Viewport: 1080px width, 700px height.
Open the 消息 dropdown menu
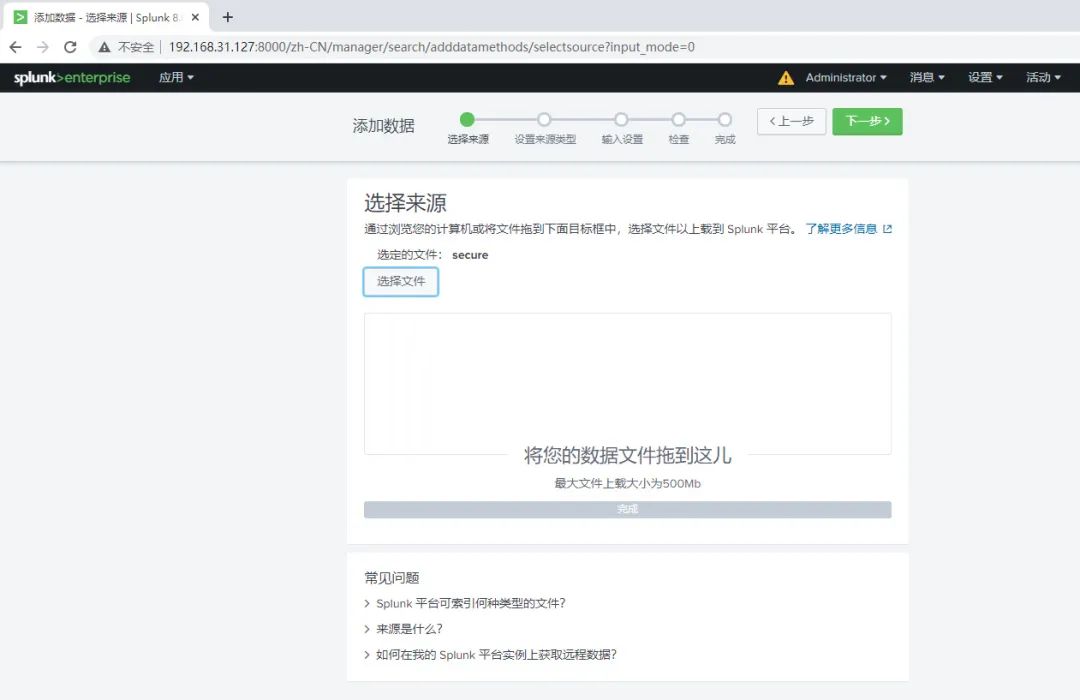926,77
